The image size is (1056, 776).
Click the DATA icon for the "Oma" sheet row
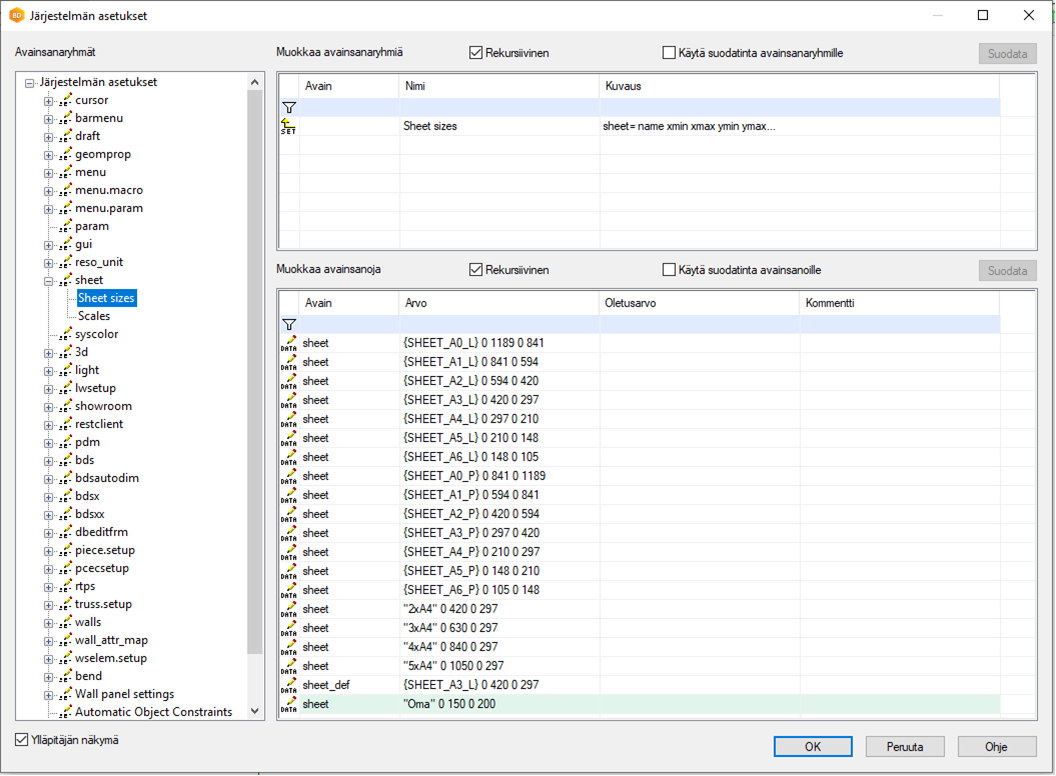(x=288, y=704)
